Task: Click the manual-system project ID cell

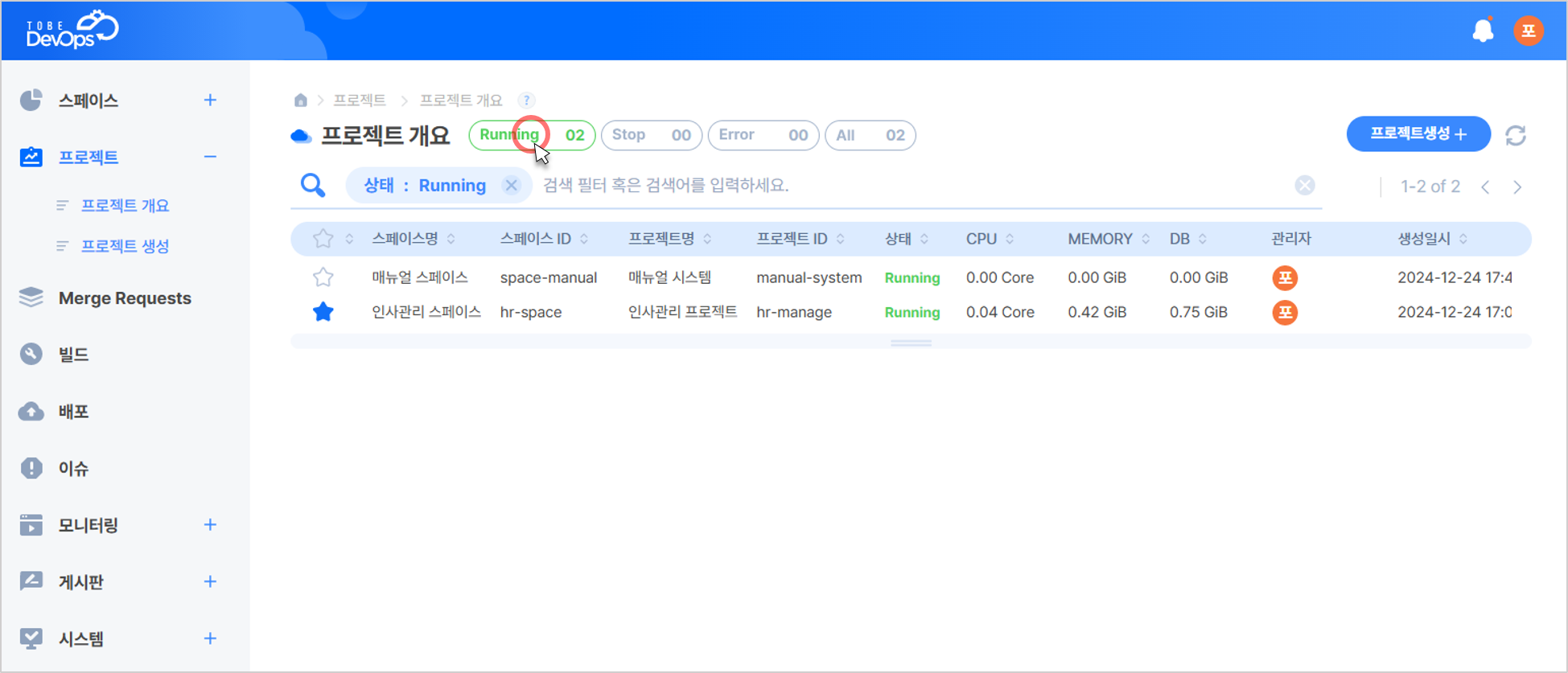Action: [x=809, y=277]
